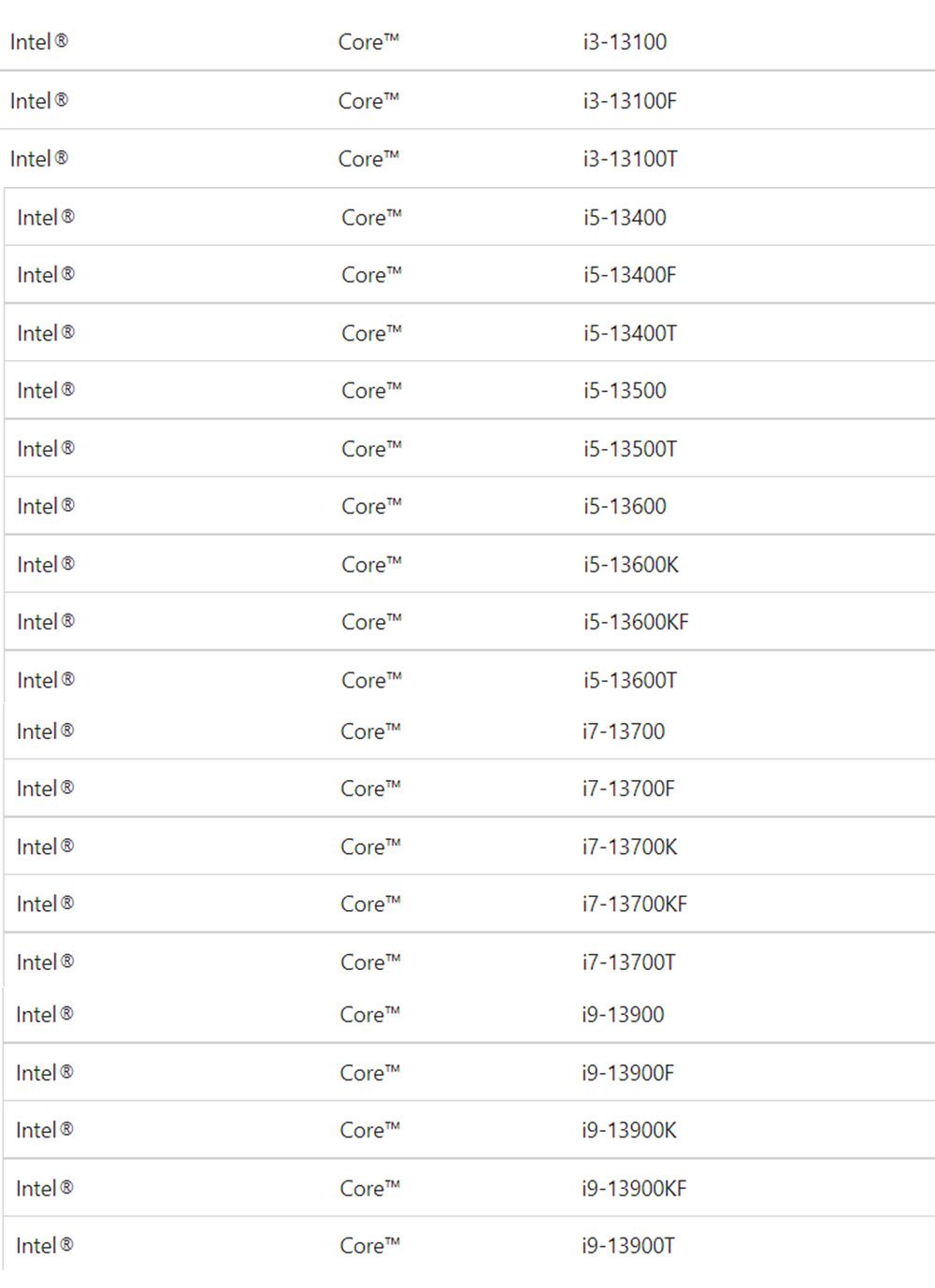Click the i5-13600KF processor text
Image resolution: width=935 pixels, height=1288 pixels.
(x=636, y=622)
